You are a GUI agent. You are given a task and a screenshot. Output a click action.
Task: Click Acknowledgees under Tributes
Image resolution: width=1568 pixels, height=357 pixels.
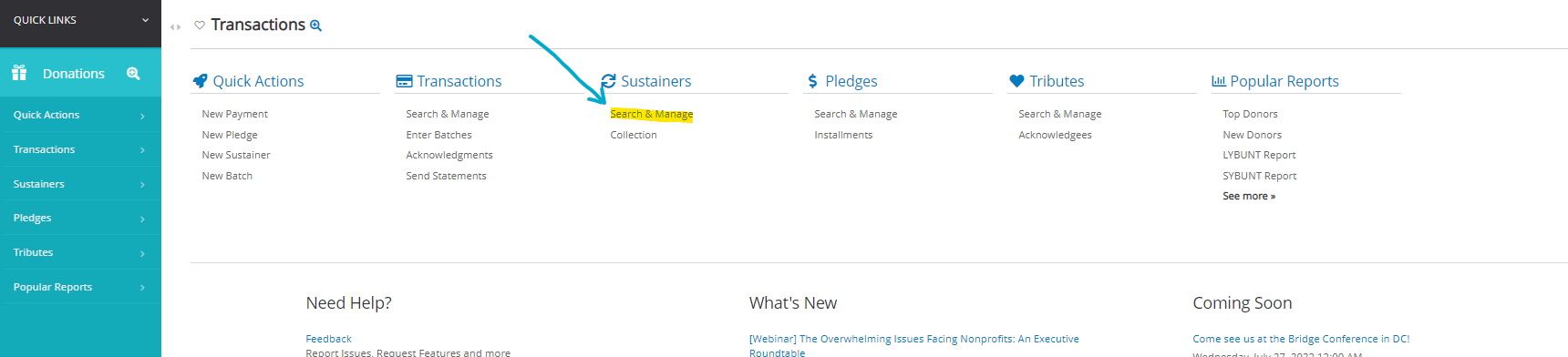pos(1055,135)
